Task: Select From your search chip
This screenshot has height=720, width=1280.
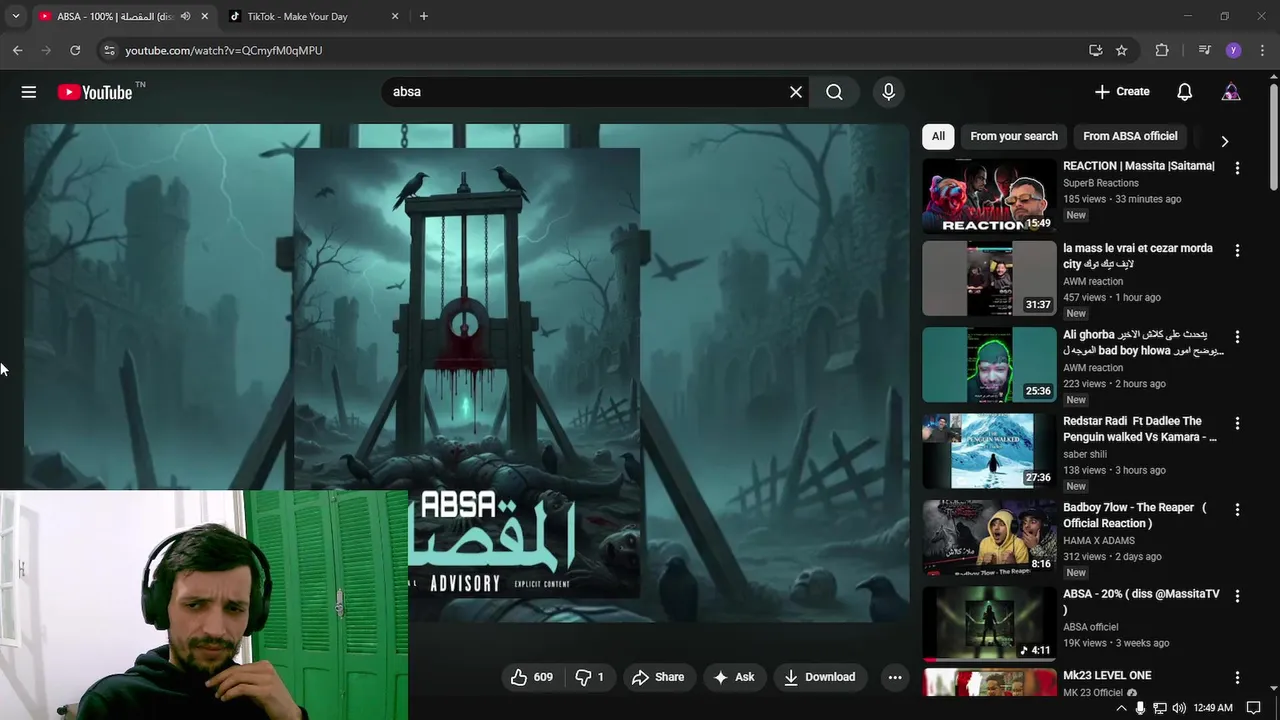Action: 1014,136
